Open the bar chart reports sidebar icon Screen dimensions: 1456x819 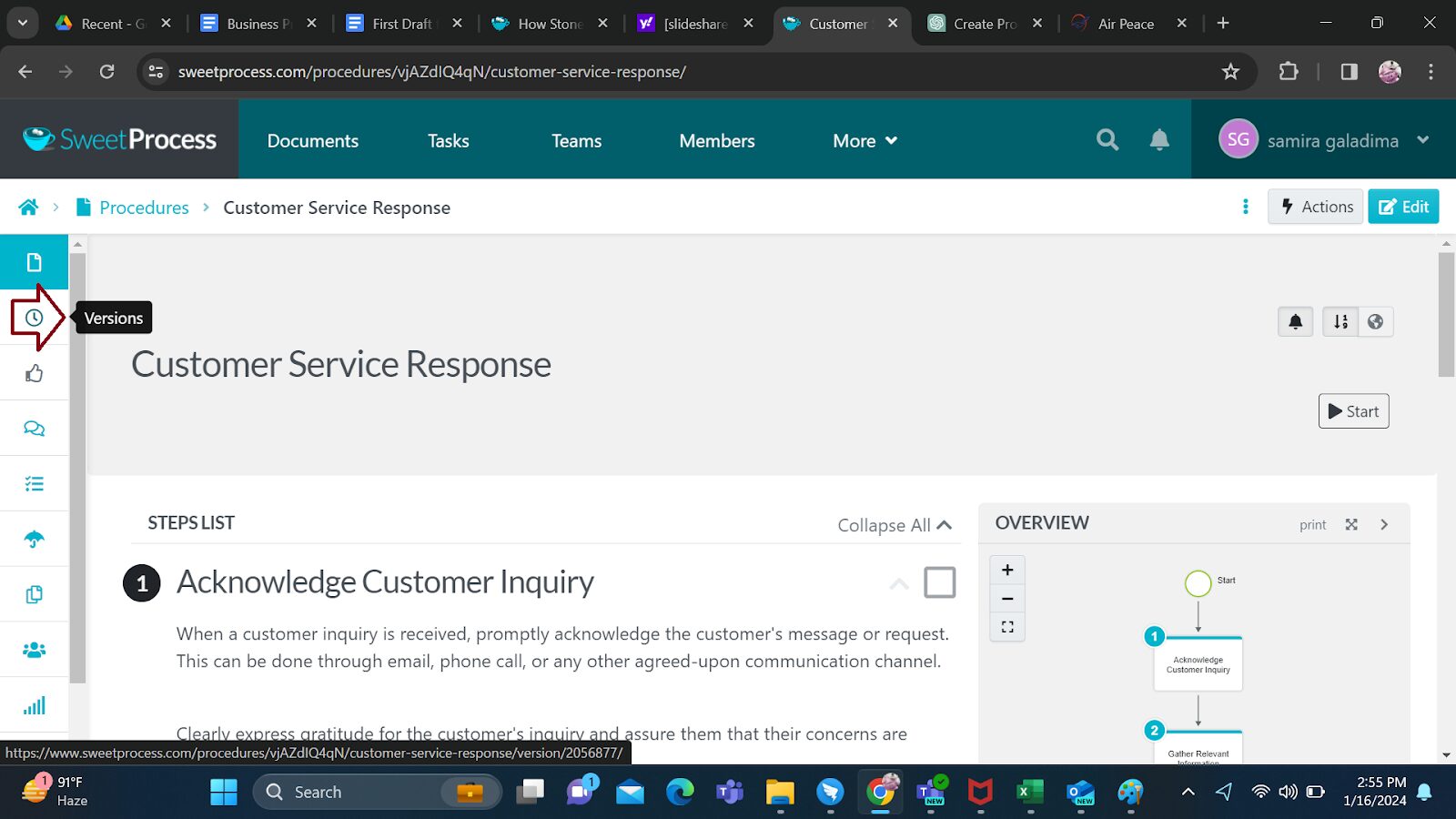coord(34,706)
